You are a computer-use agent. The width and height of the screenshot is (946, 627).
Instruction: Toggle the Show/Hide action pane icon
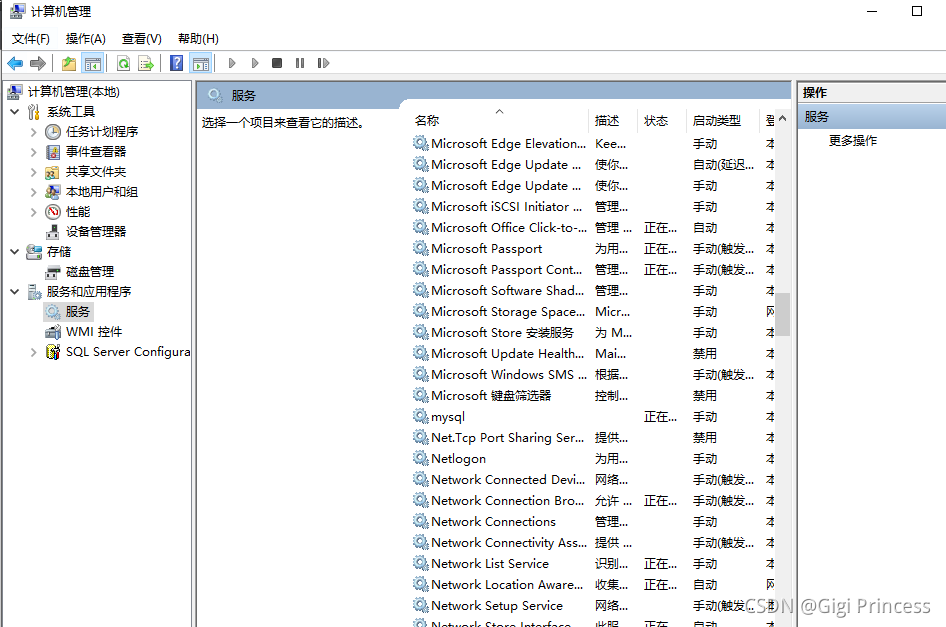click(200, 63)
